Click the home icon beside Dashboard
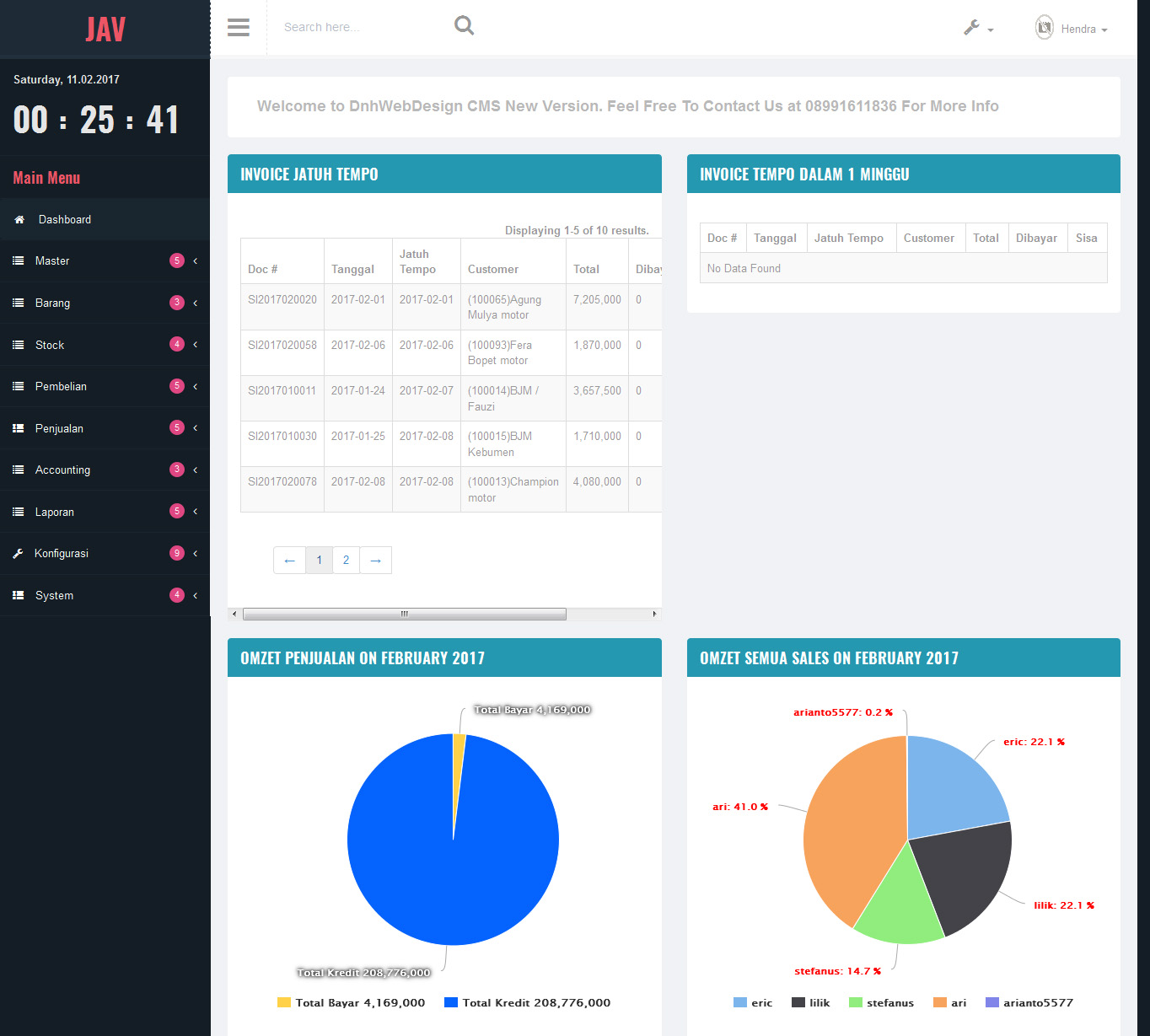 tap(19, 220)
